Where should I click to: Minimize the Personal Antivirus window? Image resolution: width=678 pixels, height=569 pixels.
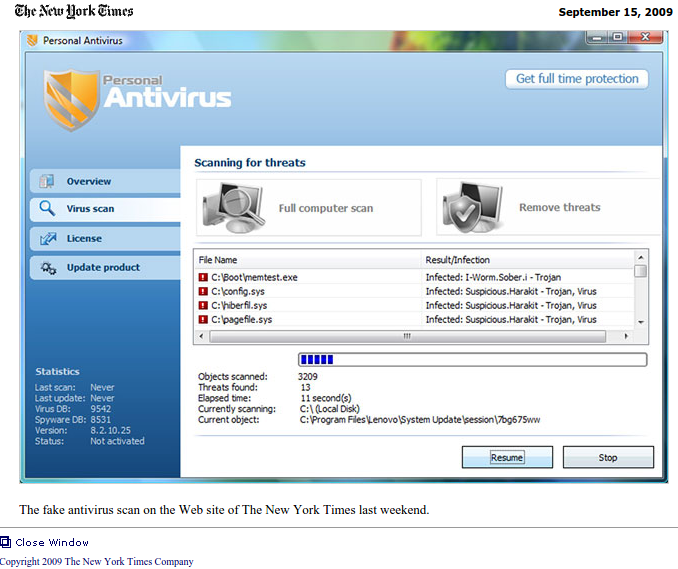(598, 38)
